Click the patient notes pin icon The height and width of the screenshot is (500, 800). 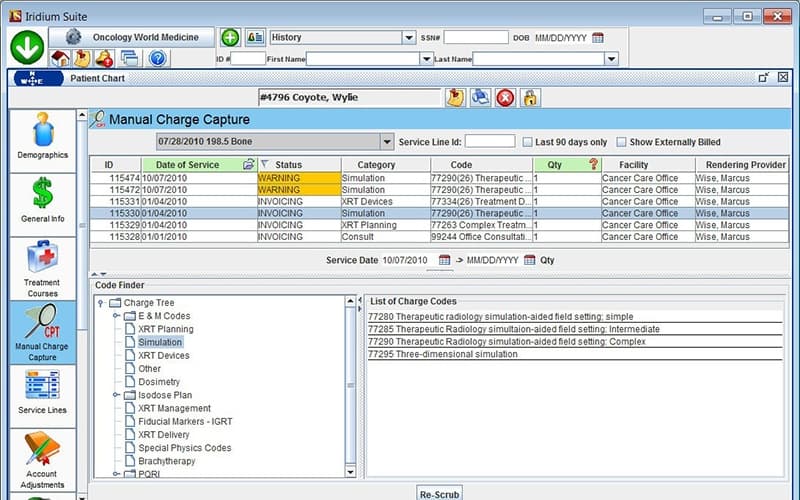[455, 97]
